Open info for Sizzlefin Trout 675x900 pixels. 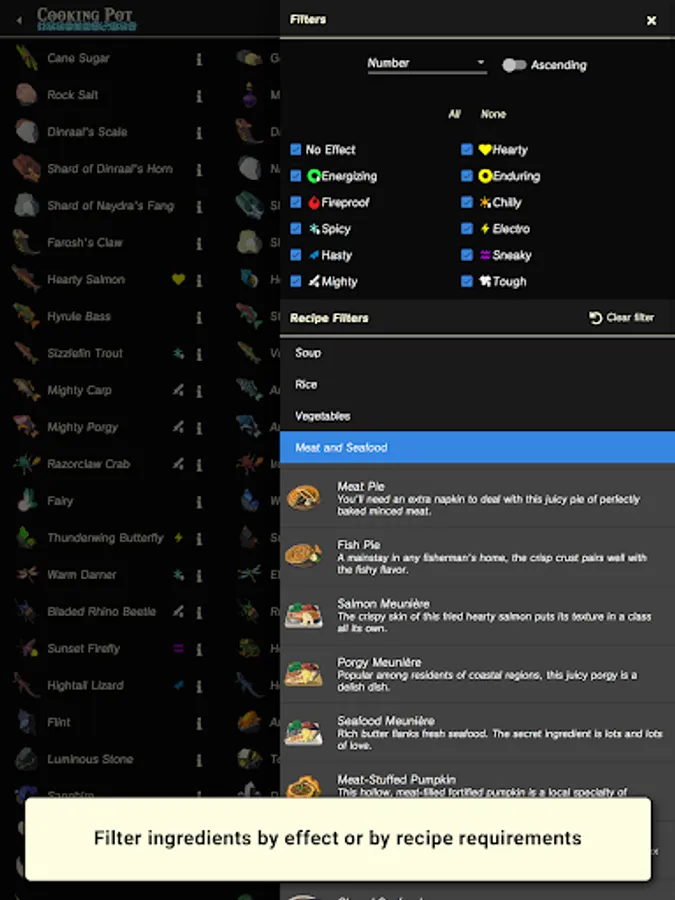(x=199, y=354)
